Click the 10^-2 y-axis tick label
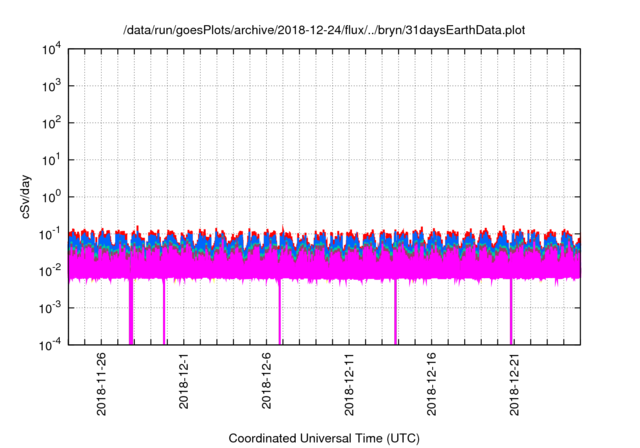The height and width of the screenshot is (448, 640). point(51,271)
